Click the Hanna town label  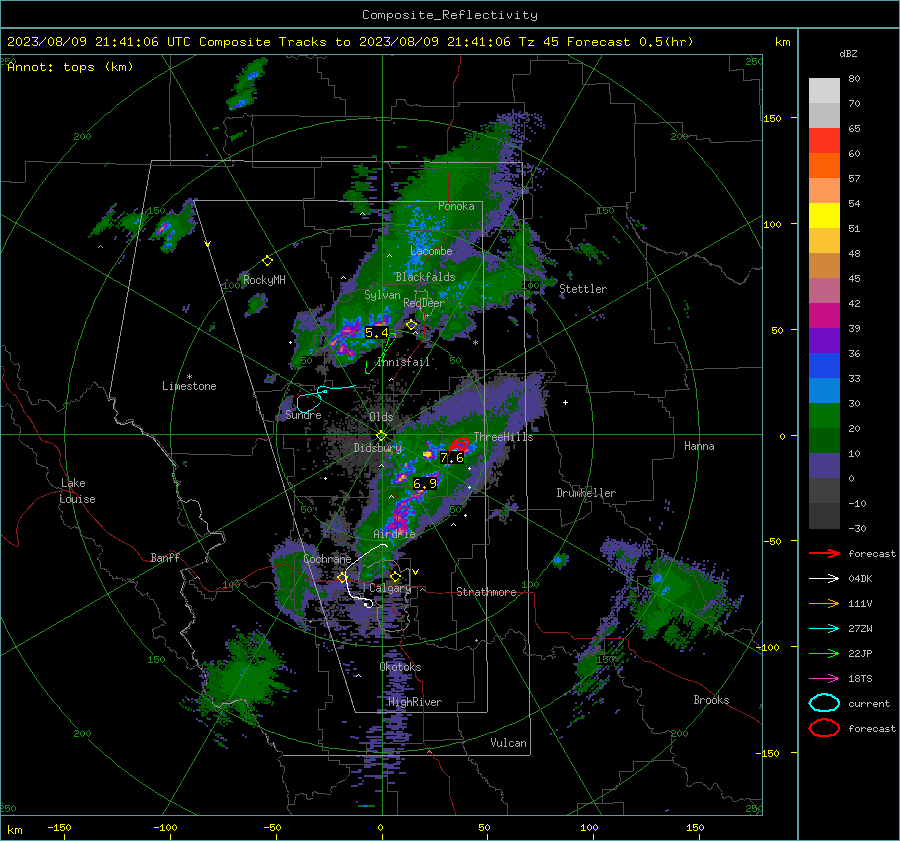tap(699, 446)
